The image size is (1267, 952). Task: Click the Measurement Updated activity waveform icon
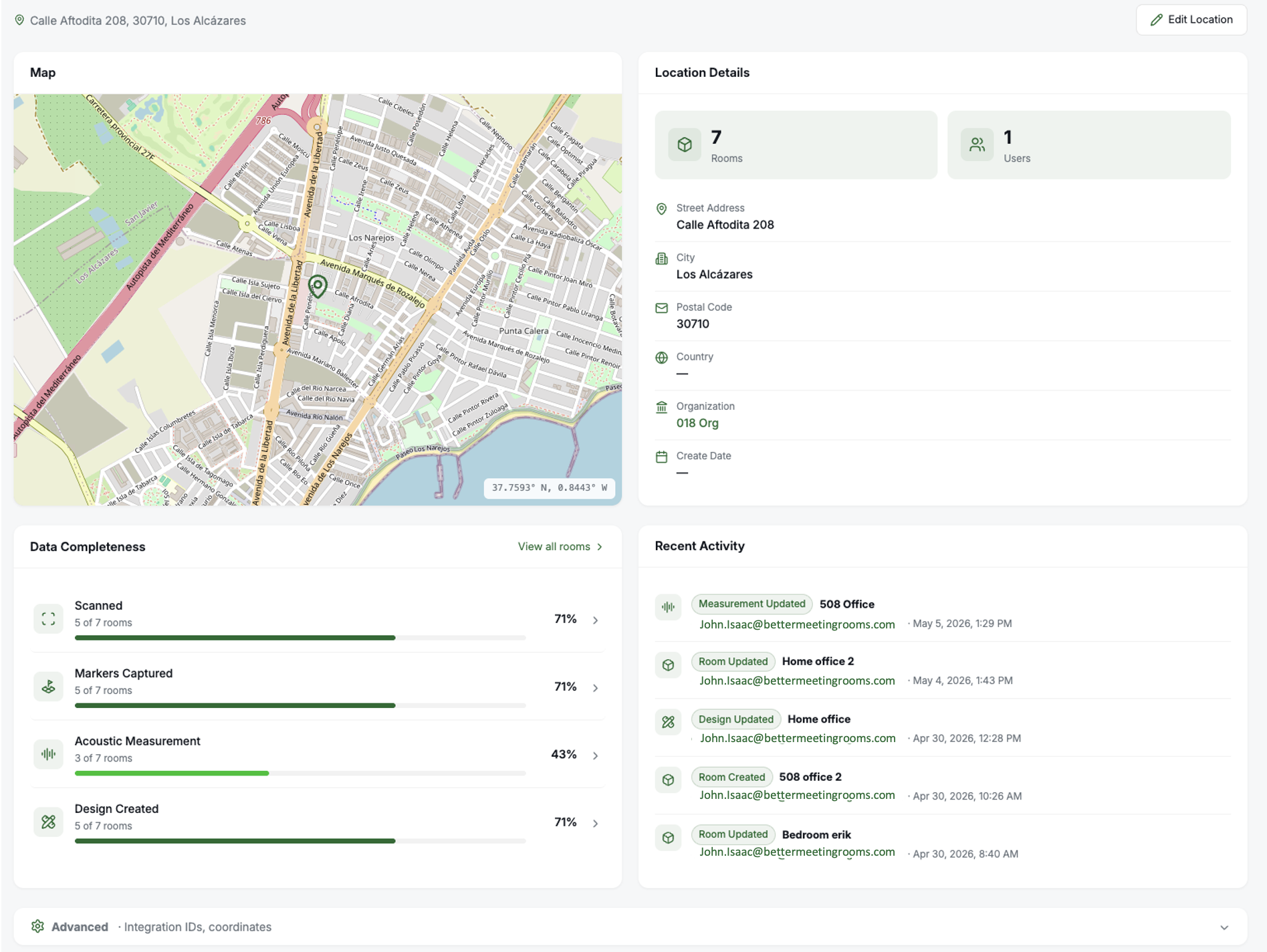tap(668, 607)
